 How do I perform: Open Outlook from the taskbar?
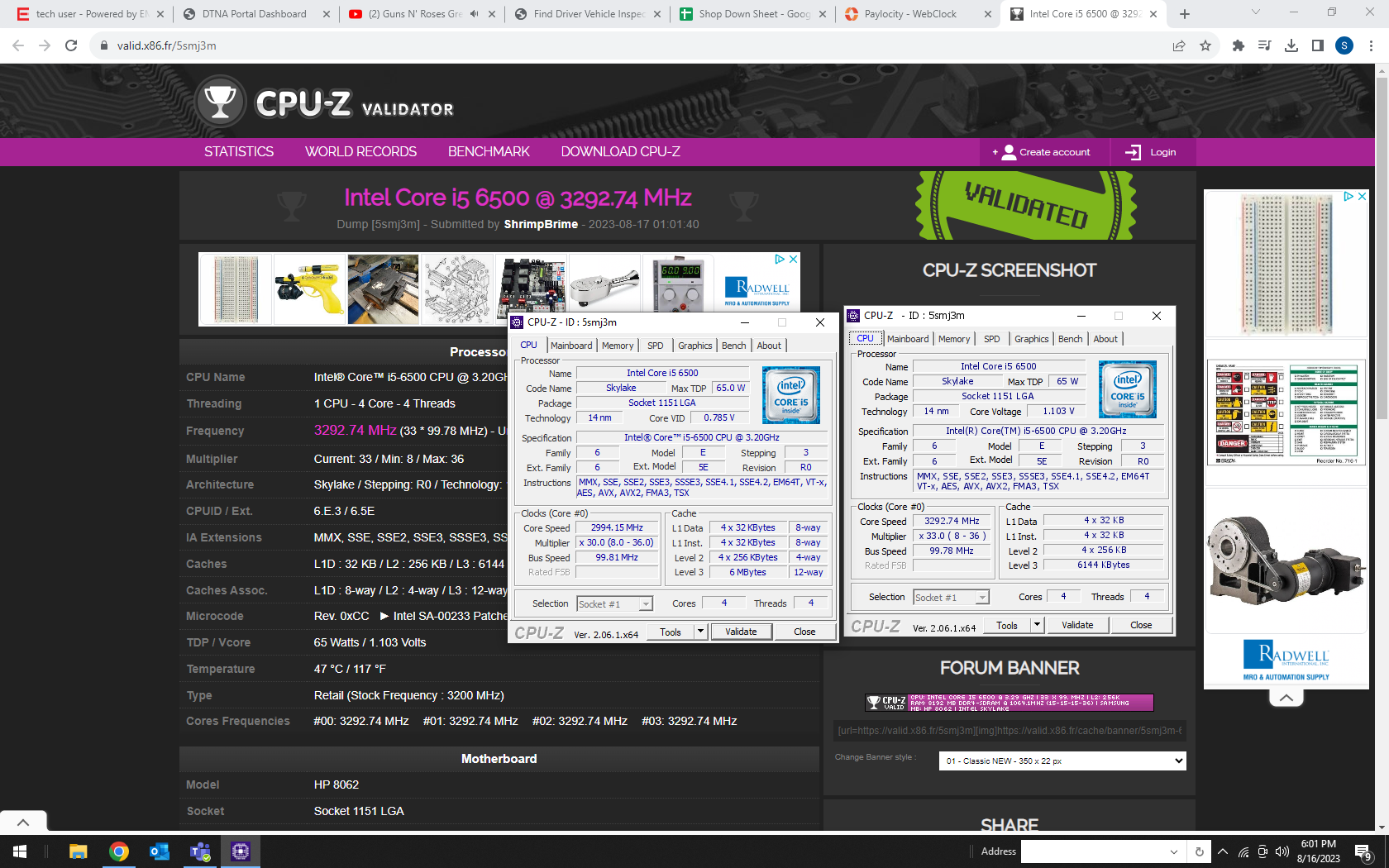tap(160, 851)
